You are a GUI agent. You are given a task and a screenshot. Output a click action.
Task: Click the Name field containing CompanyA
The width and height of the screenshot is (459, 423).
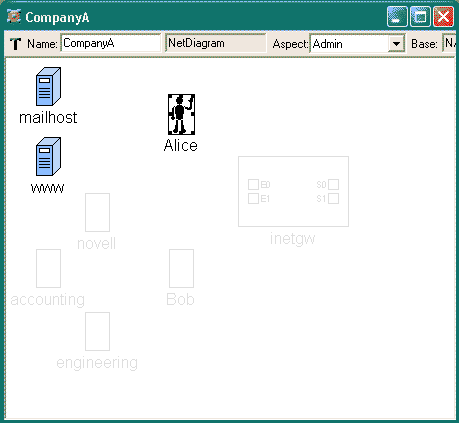(x=111, y=43)
